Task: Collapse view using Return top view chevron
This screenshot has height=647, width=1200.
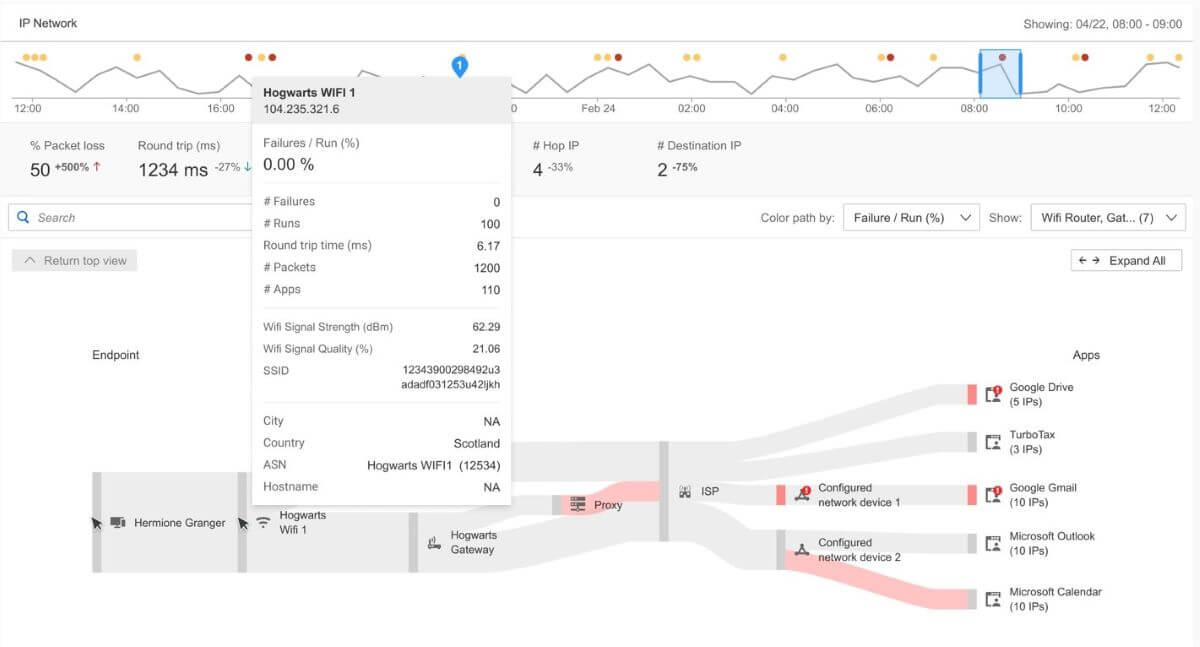Action: pos(29,260)
